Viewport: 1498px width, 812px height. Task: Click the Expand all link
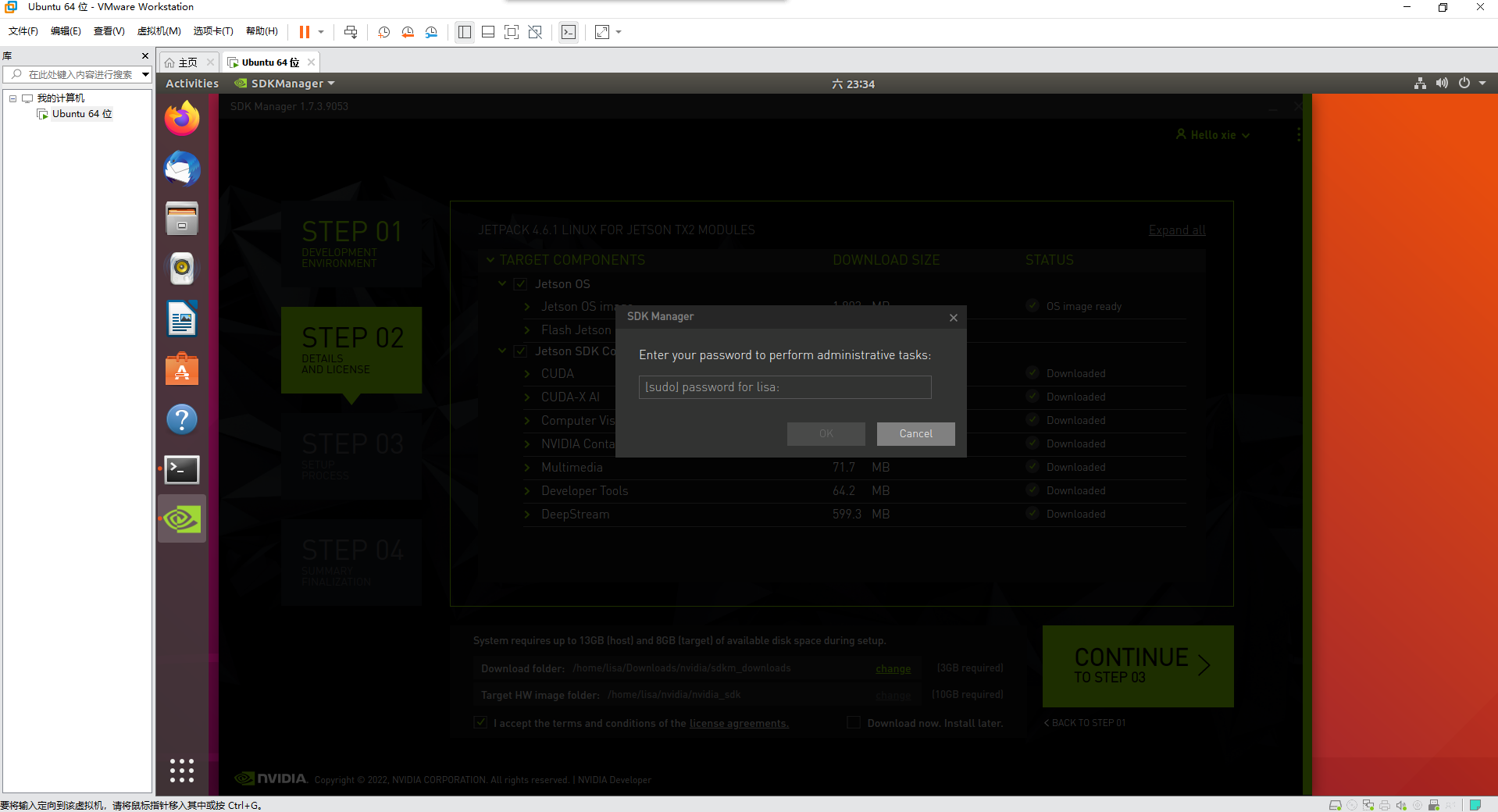pos(1176,230)
